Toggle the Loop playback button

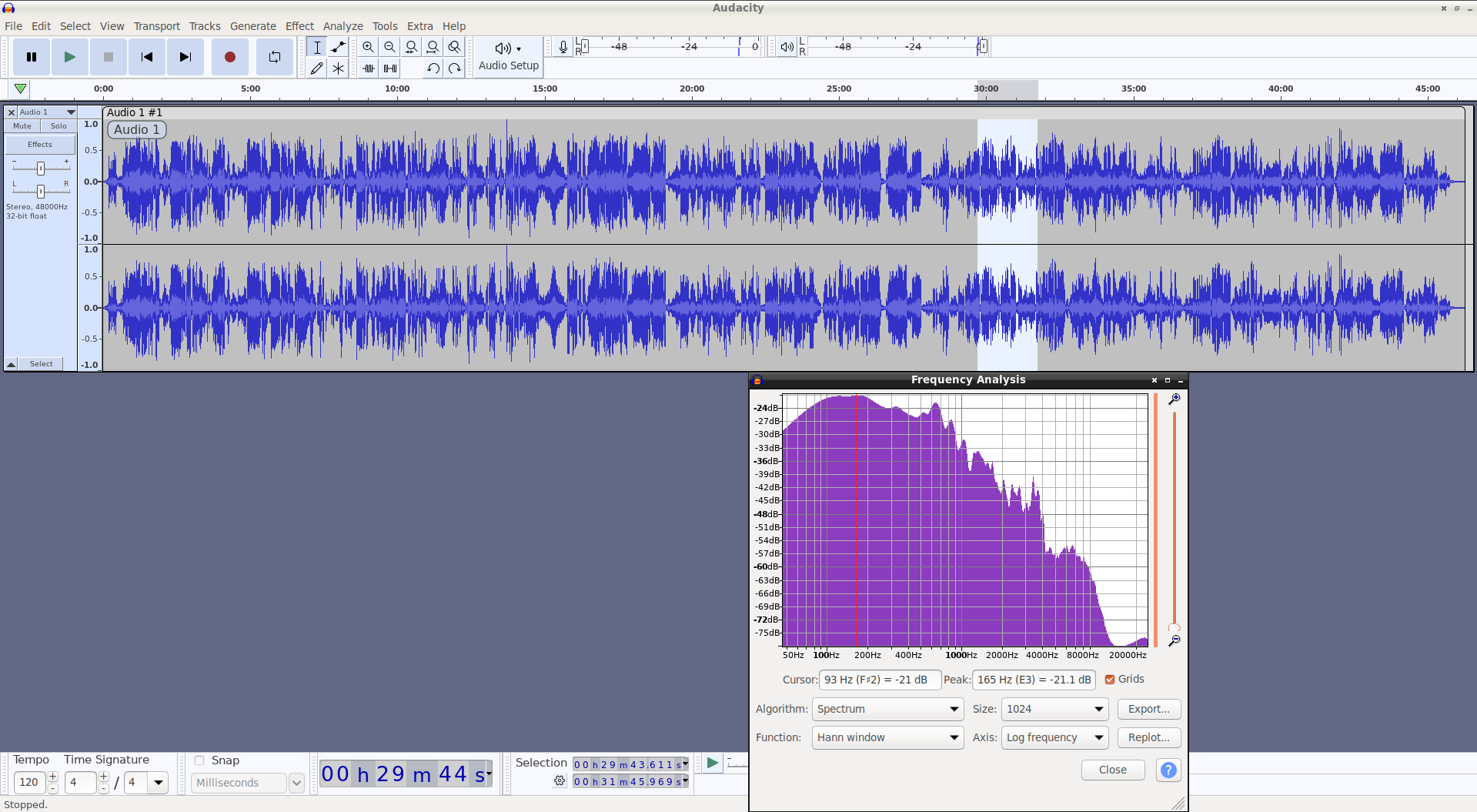[x=275, y=57]
